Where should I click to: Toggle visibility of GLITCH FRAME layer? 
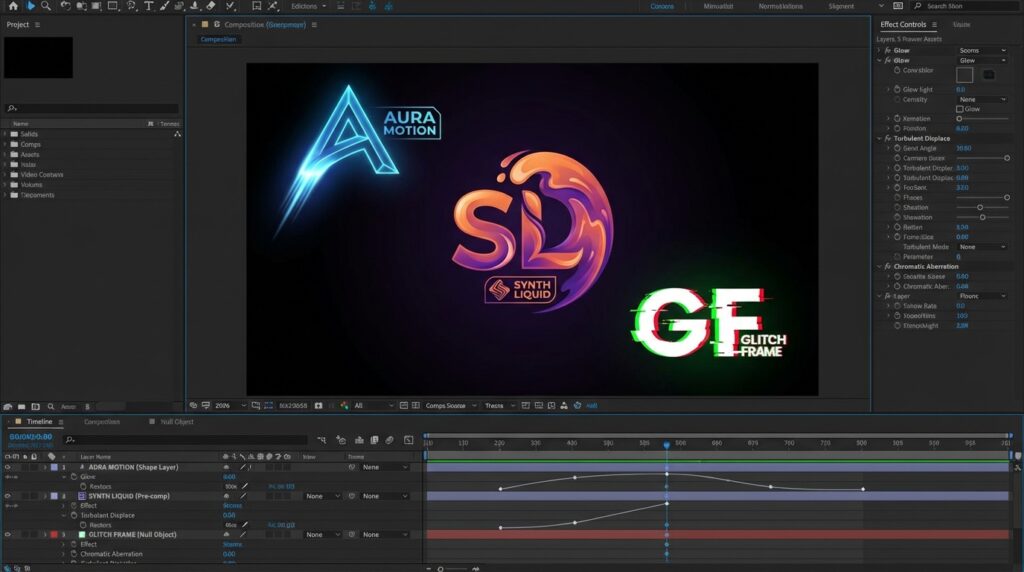pyautogui.click(x=8, y=535)
